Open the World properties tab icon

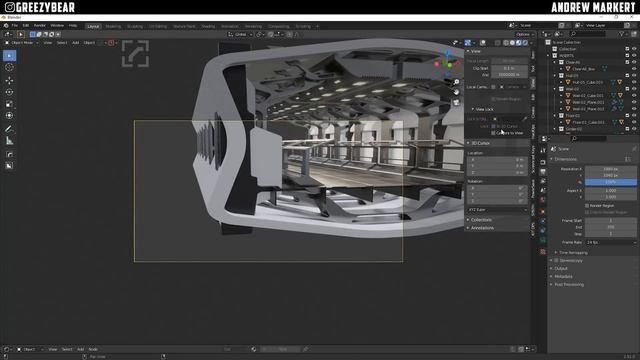pyautogui.click(x=543, y=200)
